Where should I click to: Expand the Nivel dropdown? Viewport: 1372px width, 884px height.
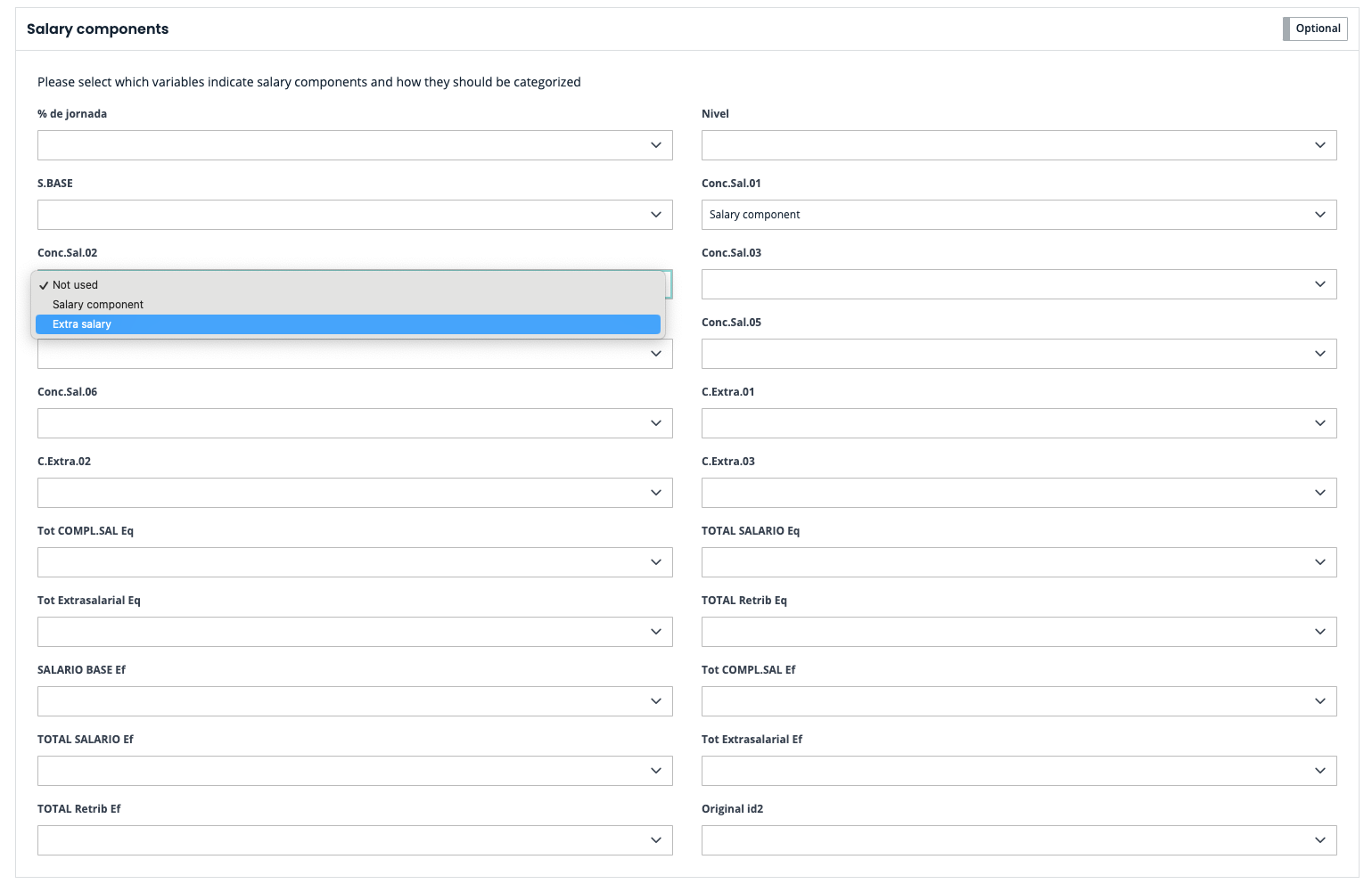point(1018,145)
